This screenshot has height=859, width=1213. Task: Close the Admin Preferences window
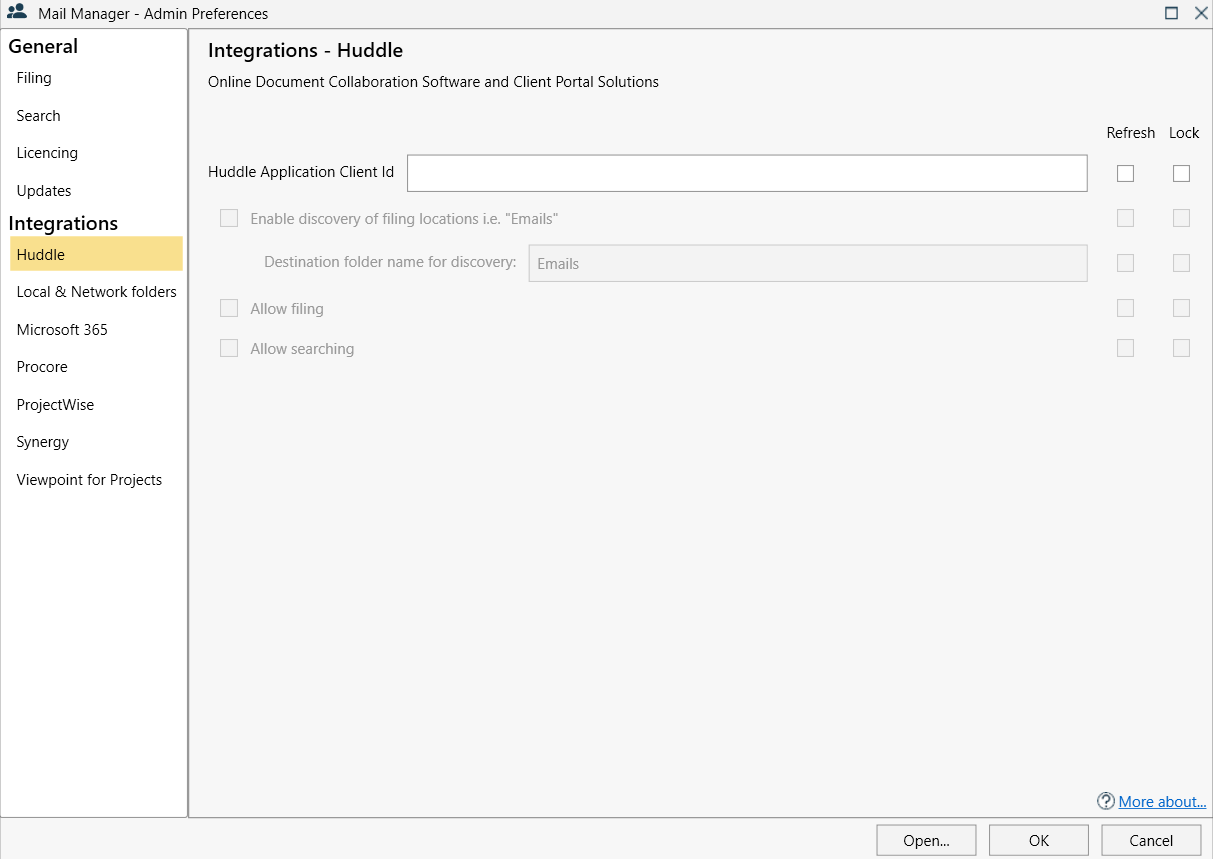[1200, 13]
